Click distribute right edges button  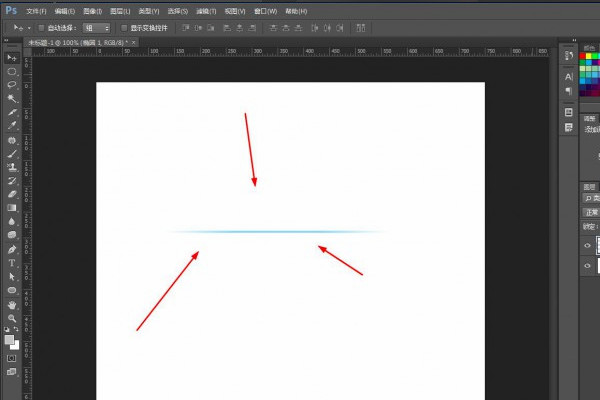point(340,28)
